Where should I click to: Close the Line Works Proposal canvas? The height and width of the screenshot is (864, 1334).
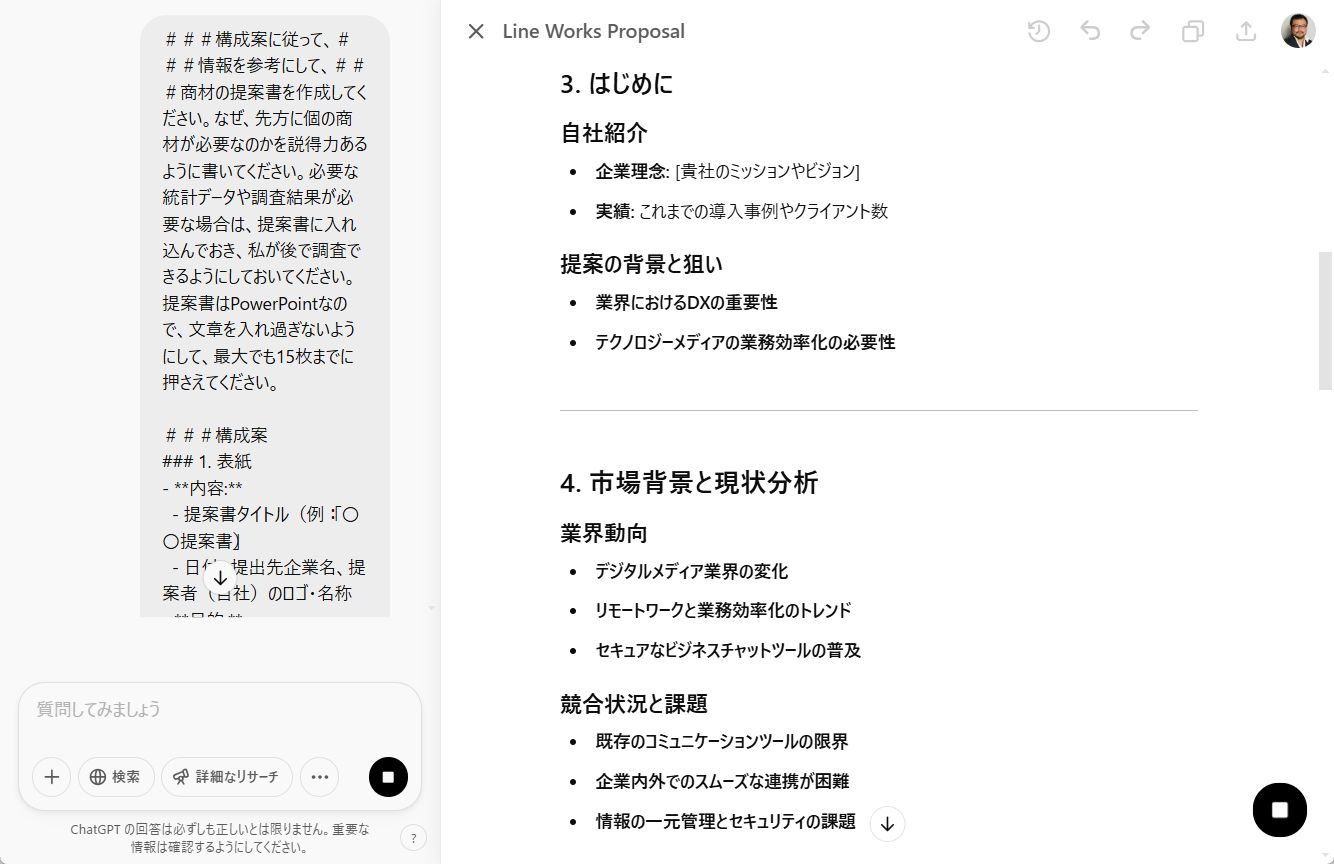pyautogui.click(x=476, y=31)
